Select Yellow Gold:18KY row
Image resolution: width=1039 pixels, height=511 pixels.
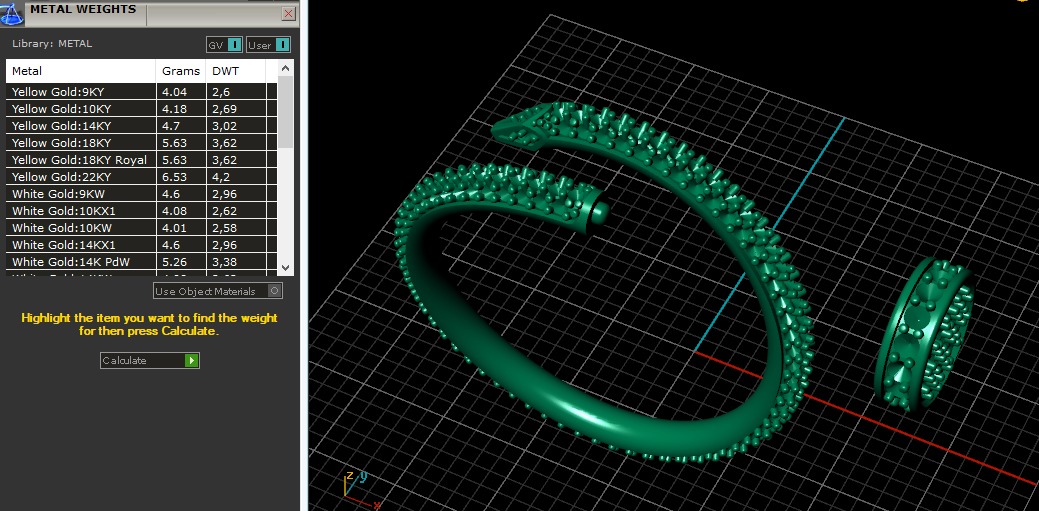[141, 142]
